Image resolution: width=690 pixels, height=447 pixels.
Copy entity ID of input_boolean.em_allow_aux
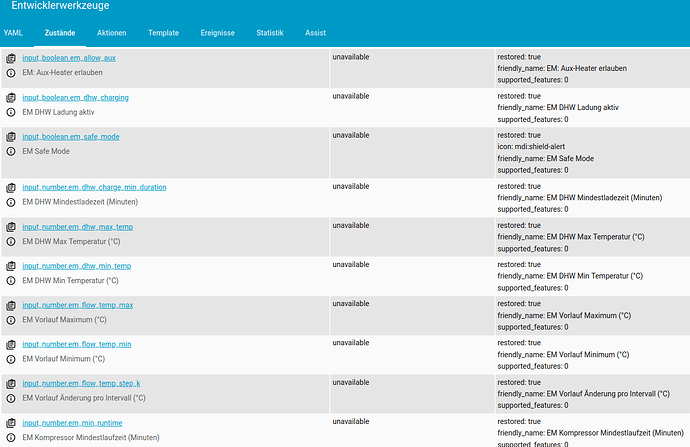(x=11, y=59)
